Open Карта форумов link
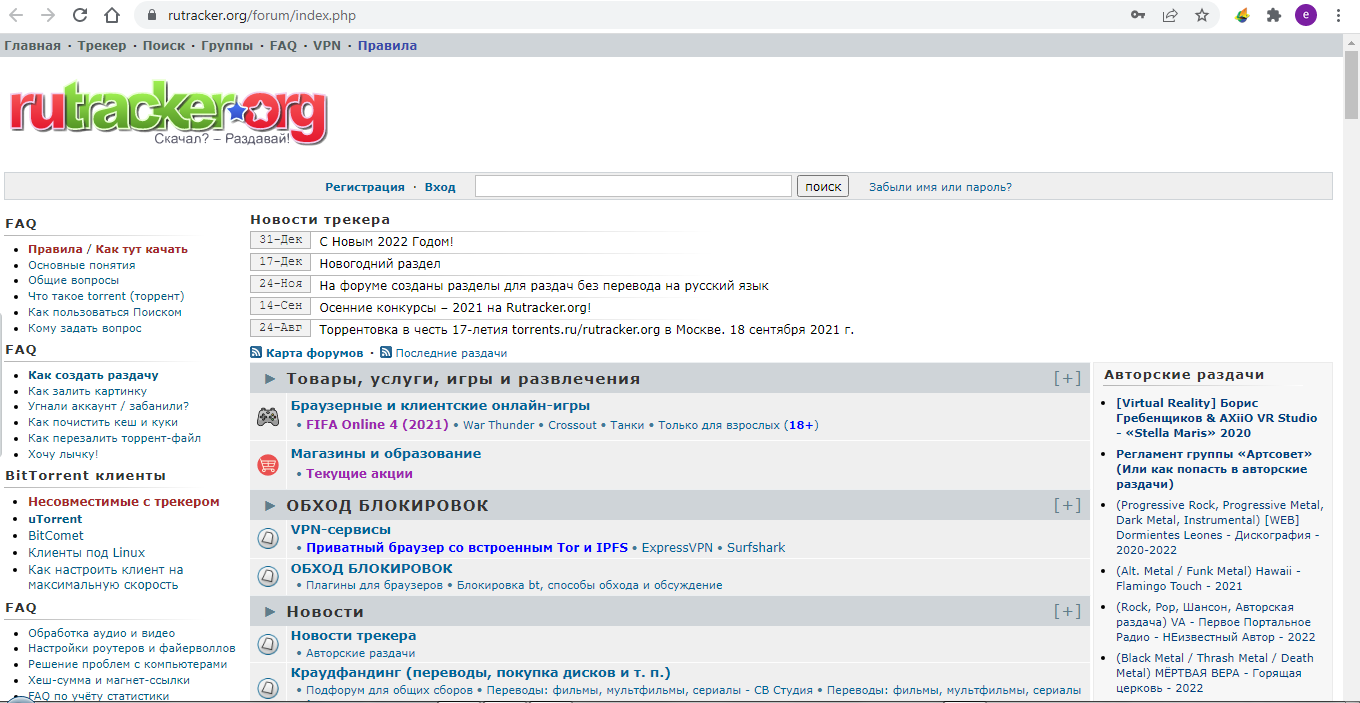Viewport: 1360px width, 703px height. pyautogui.click(x=315, y=353)
